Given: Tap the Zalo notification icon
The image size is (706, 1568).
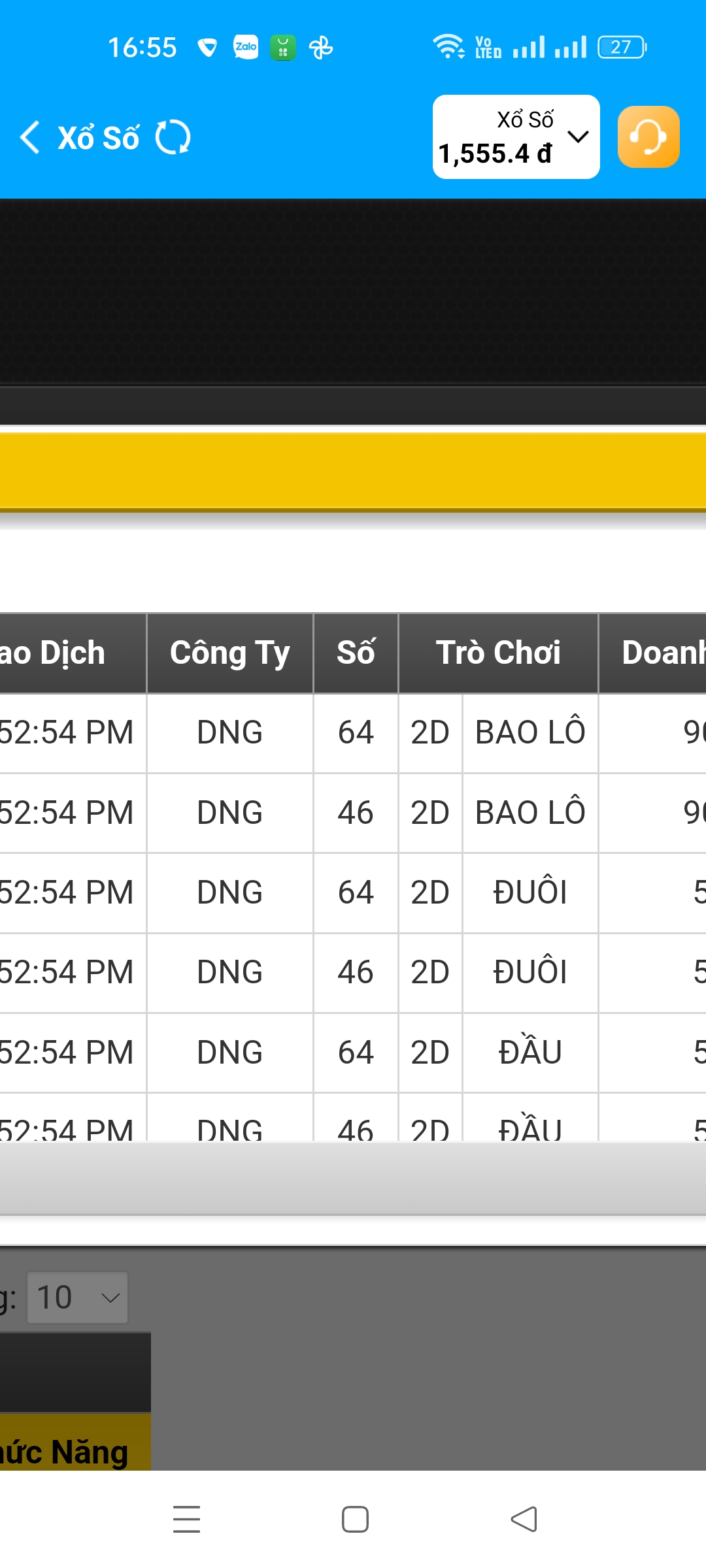Looking at the screenshot, I should [246, 47].
